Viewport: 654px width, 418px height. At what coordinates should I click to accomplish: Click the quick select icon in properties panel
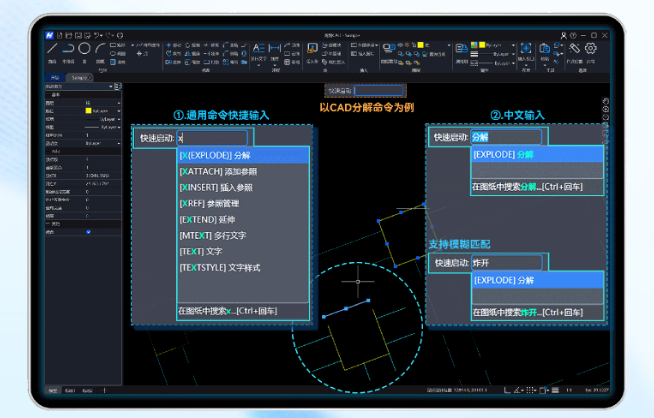117,87
